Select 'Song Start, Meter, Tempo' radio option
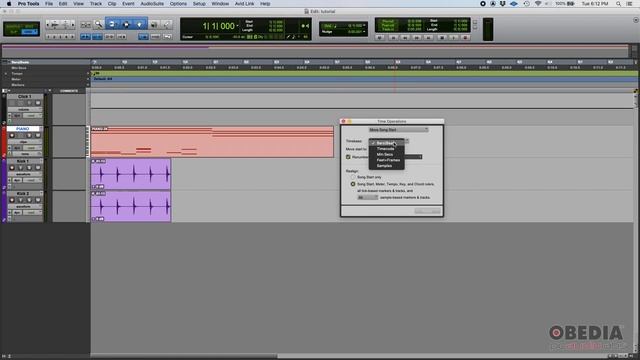The image size is (640, 360). pyautogui.click(x=353, y=184)
